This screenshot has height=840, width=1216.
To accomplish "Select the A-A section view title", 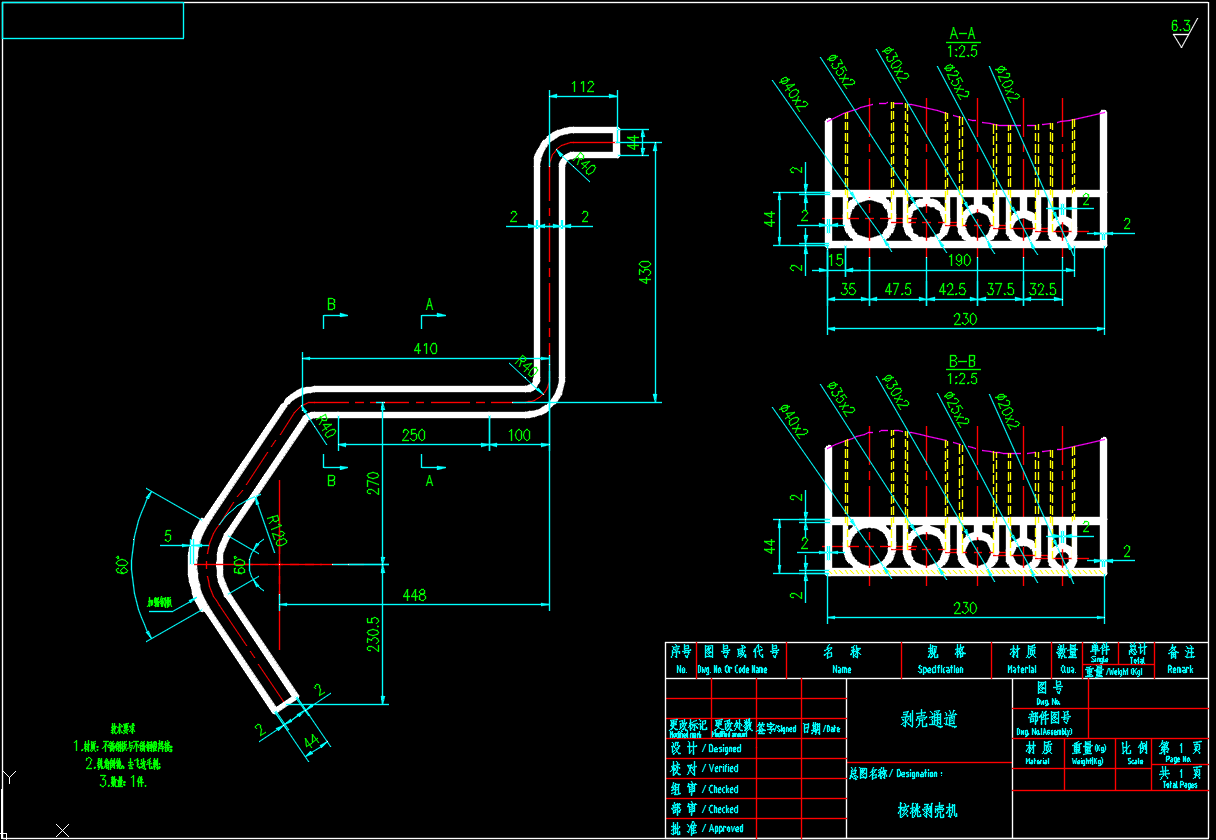I will click(963, 40).
